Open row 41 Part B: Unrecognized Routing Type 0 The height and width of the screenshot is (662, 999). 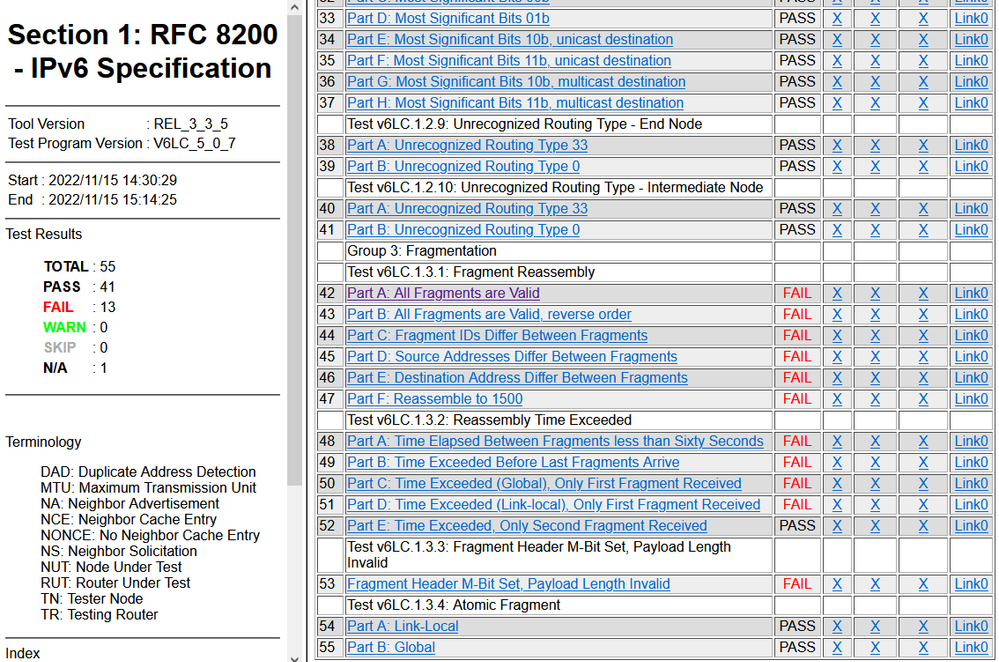click(463, 229)
